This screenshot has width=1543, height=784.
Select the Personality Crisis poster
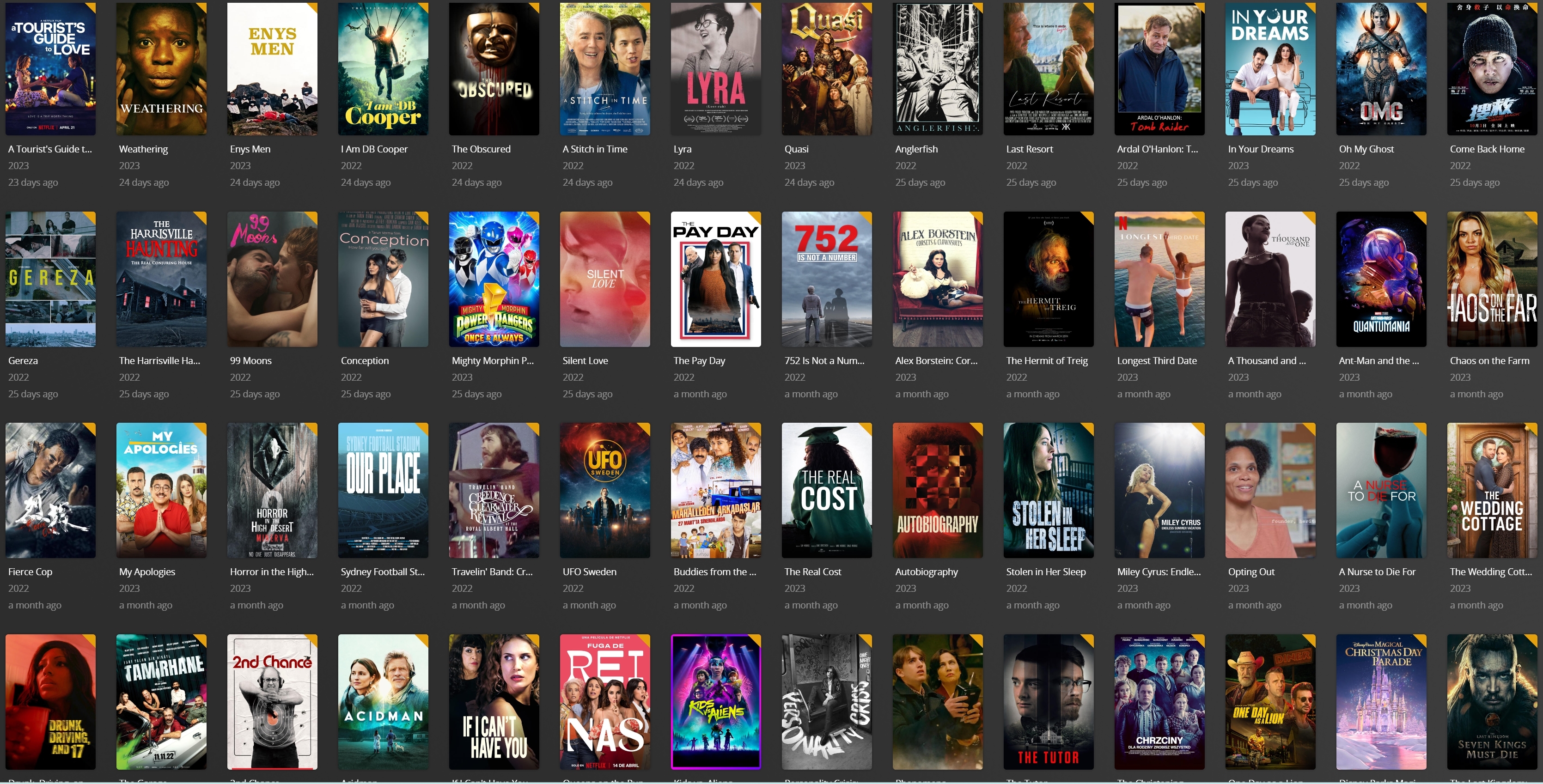(827, 702)
